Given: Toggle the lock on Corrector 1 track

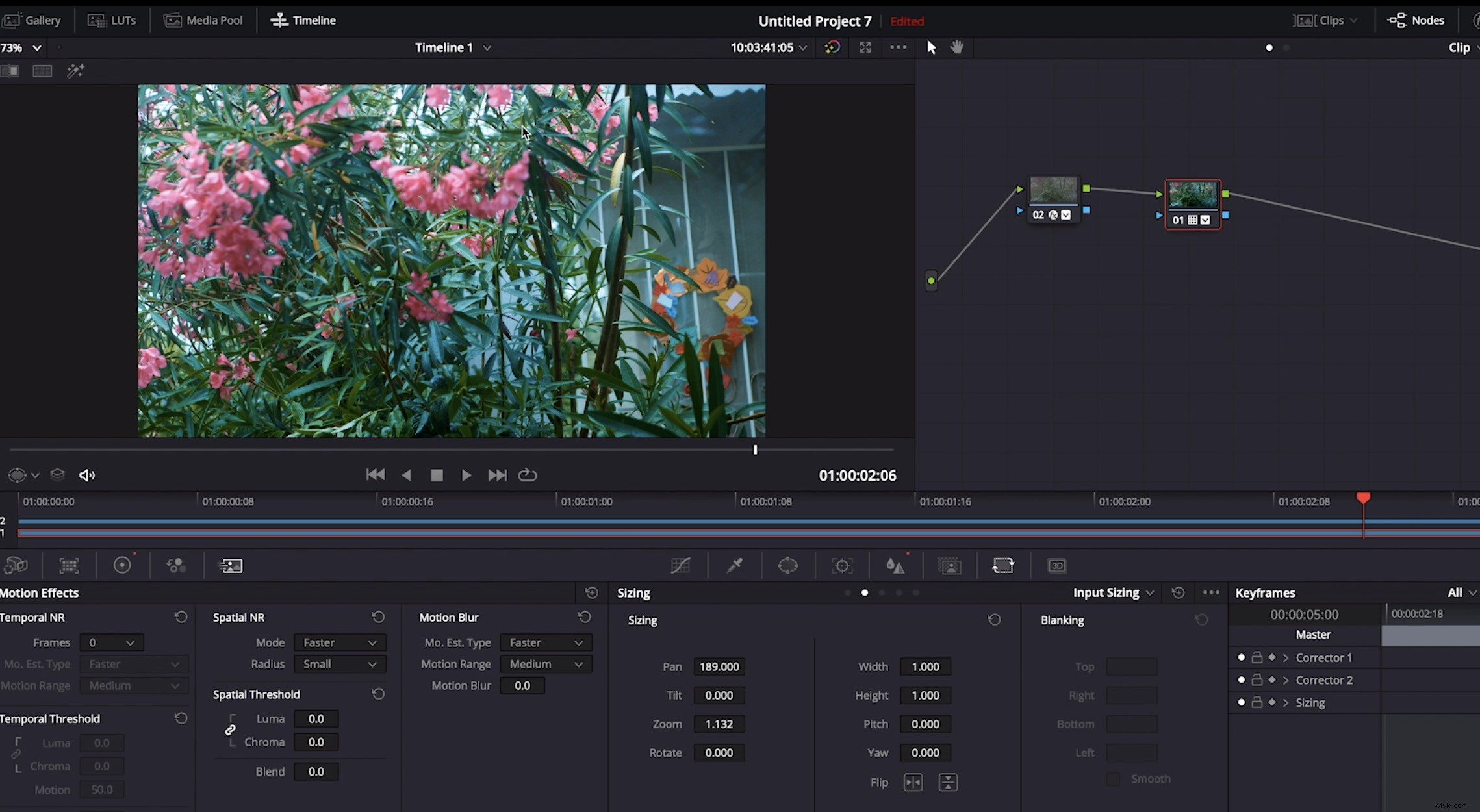Looking at the screenshot, I should coord(1257,657).
